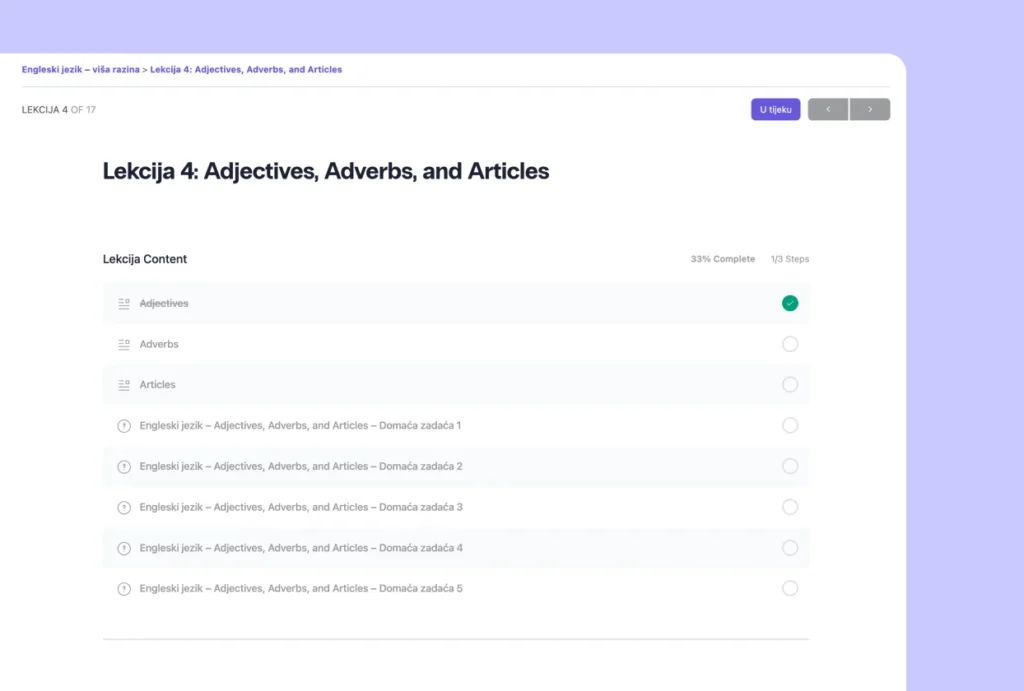This screenshot has height=691, width=1024.
Task: Go to next lesson with right chevron
Action: pos(870,109)
